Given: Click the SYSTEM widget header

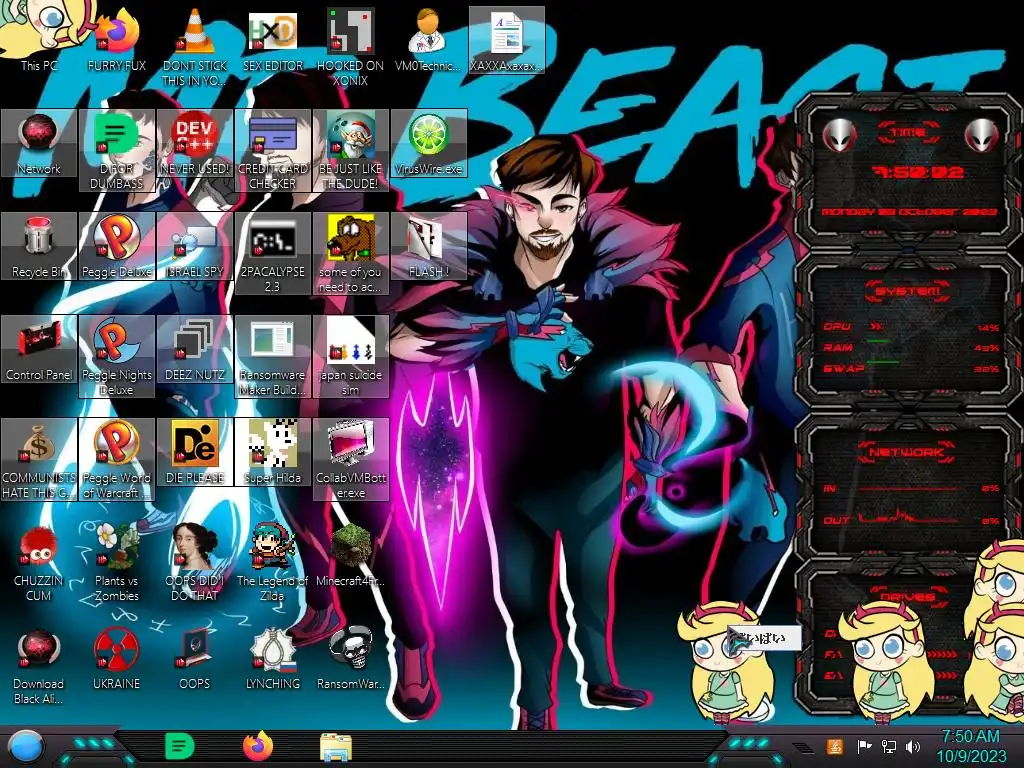Looking at the screenshot, I should [x=908, y=291].
